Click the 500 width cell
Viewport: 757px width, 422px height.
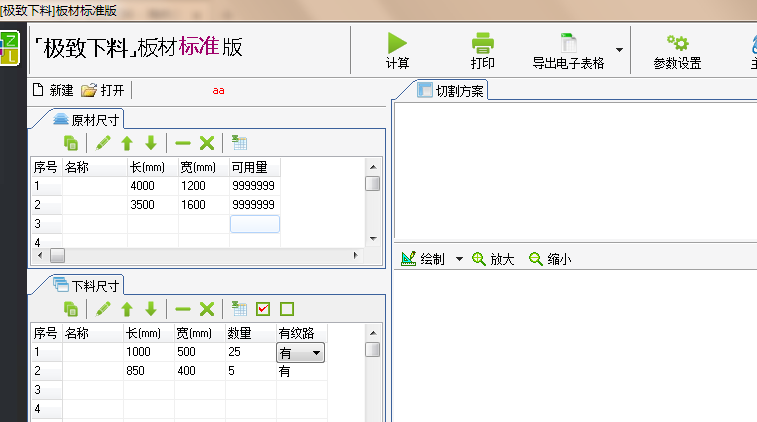(200, 352)
